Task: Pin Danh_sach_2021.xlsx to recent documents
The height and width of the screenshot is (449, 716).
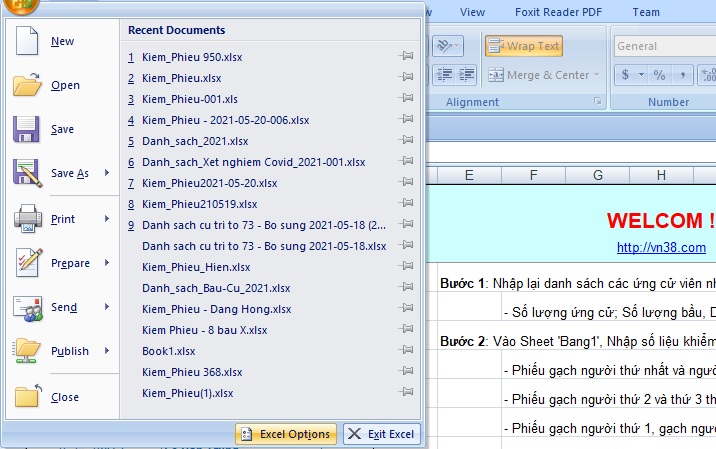Action: 406,141
